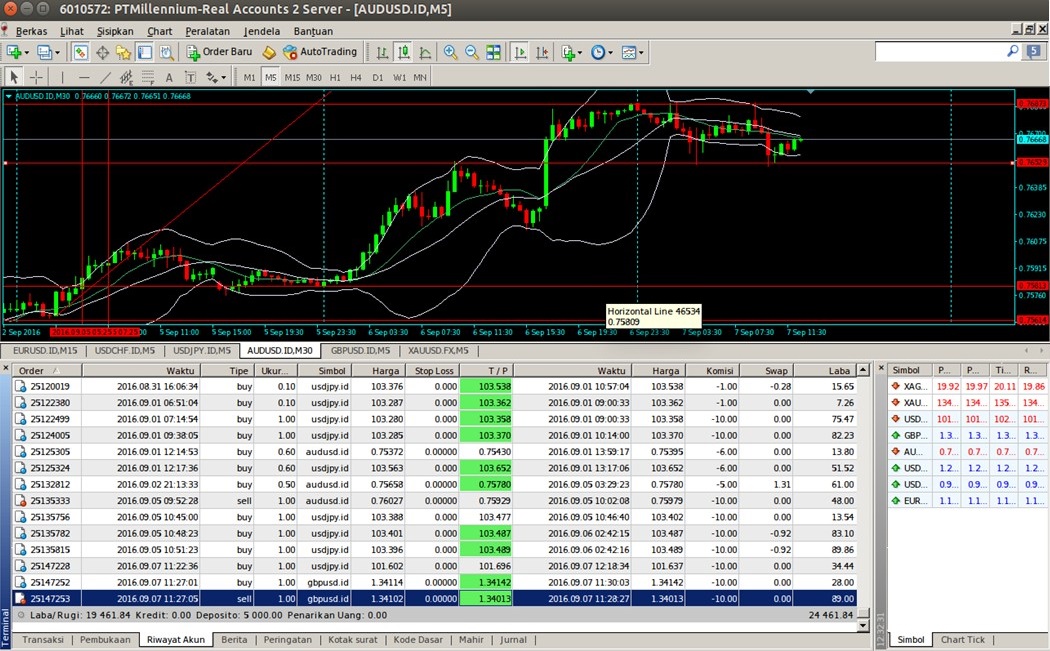The image size is (1050, 651).
Task: Switch timeframe to M15
Action: [292, 78]
